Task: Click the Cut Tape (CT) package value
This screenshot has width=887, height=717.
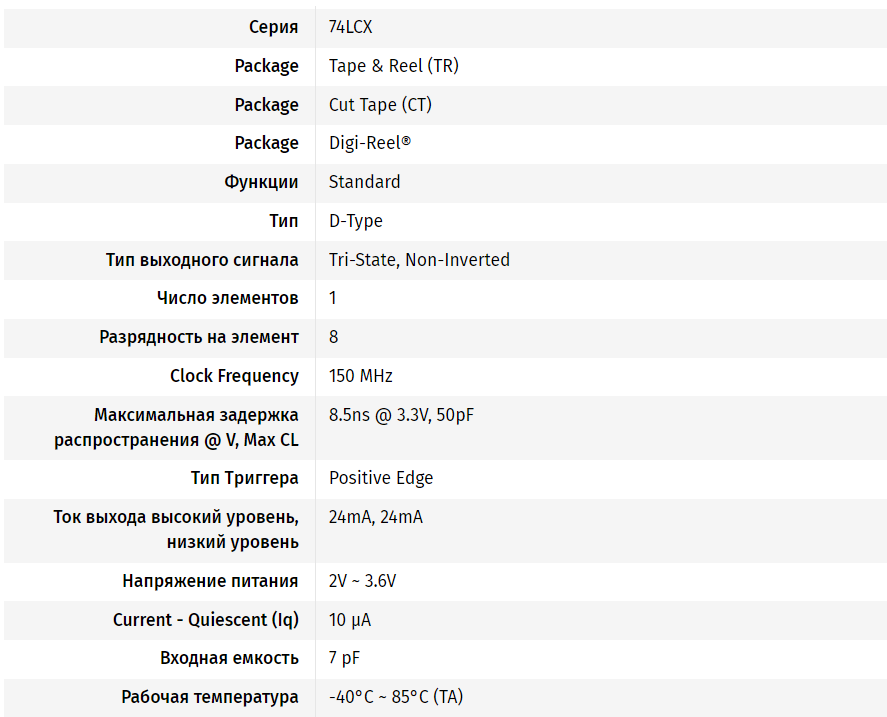Action: tap(380, 105)
